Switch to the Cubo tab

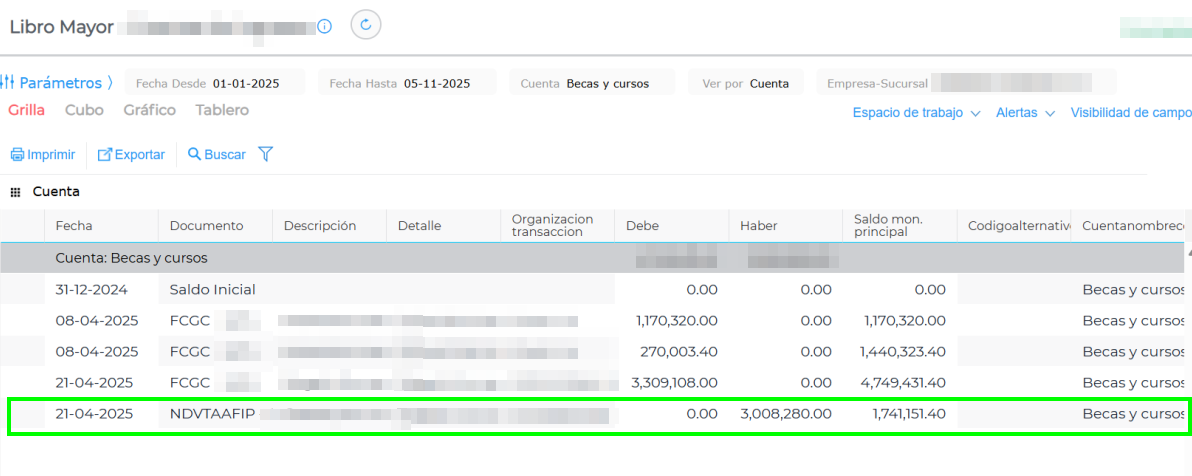tap(84, 110)
